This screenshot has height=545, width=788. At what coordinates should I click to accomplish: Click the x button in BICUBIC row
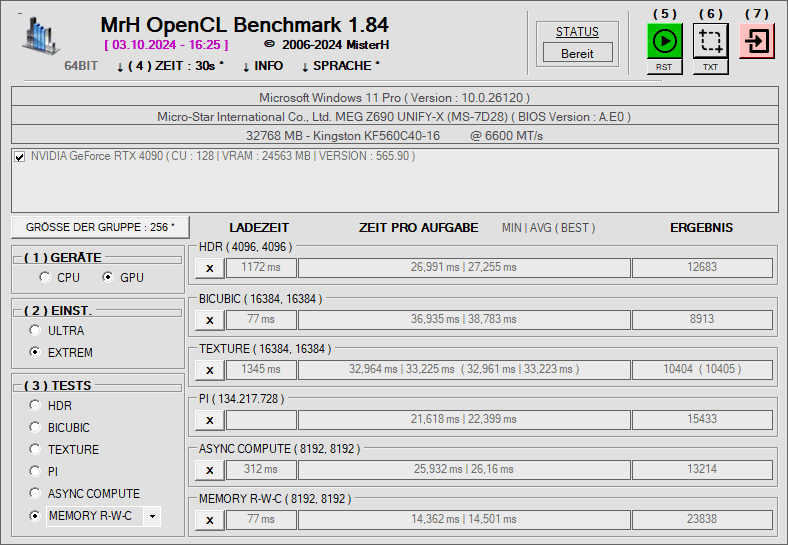(x=210, y=320)
